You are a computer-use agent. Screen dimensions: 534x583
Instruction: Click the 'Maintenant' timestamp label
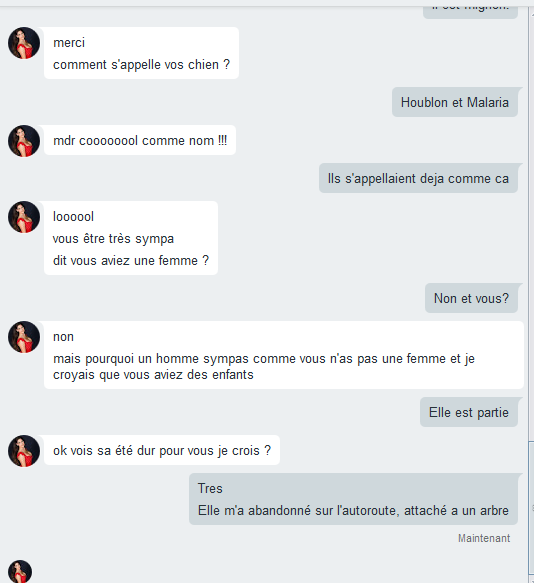(484, 538)
